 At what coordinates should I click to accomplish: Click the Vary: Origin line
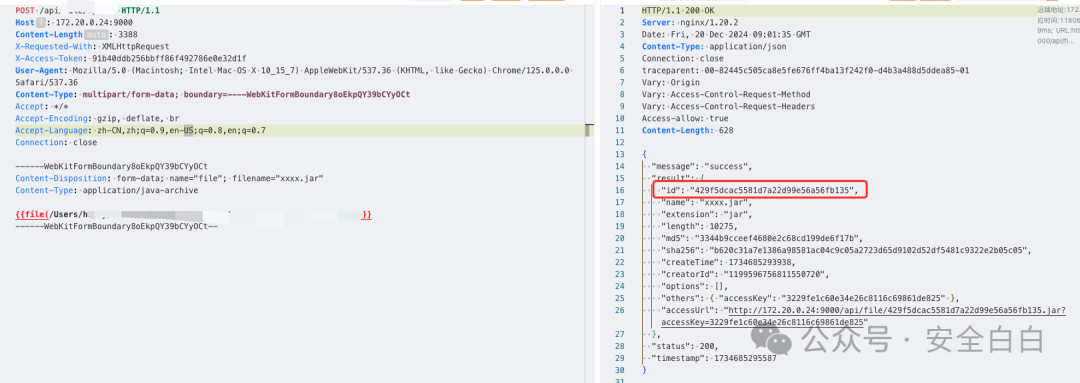(670, 82)
